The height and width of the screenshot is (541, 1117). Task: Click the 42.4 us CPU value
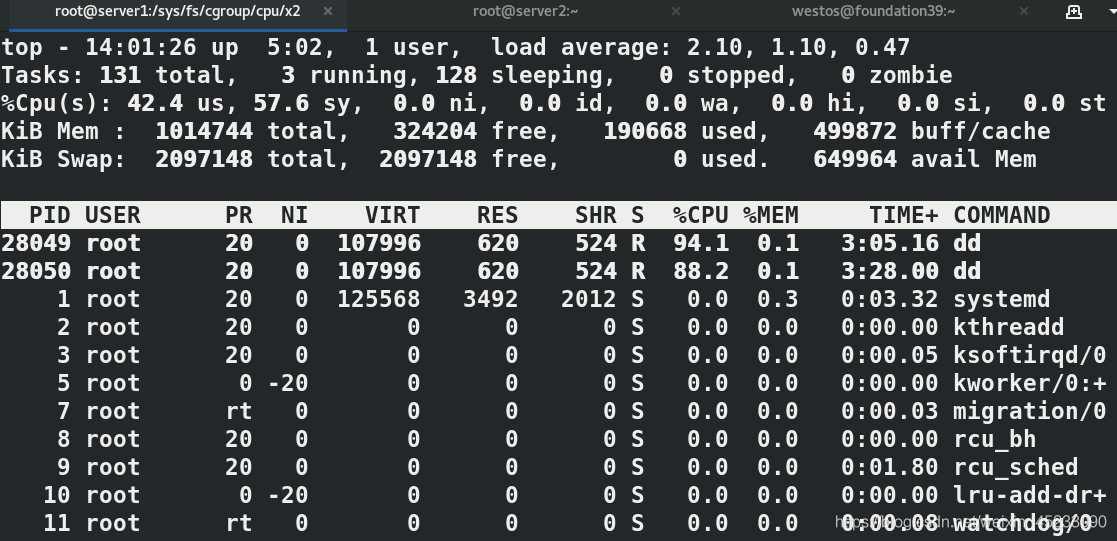point(155,103)
